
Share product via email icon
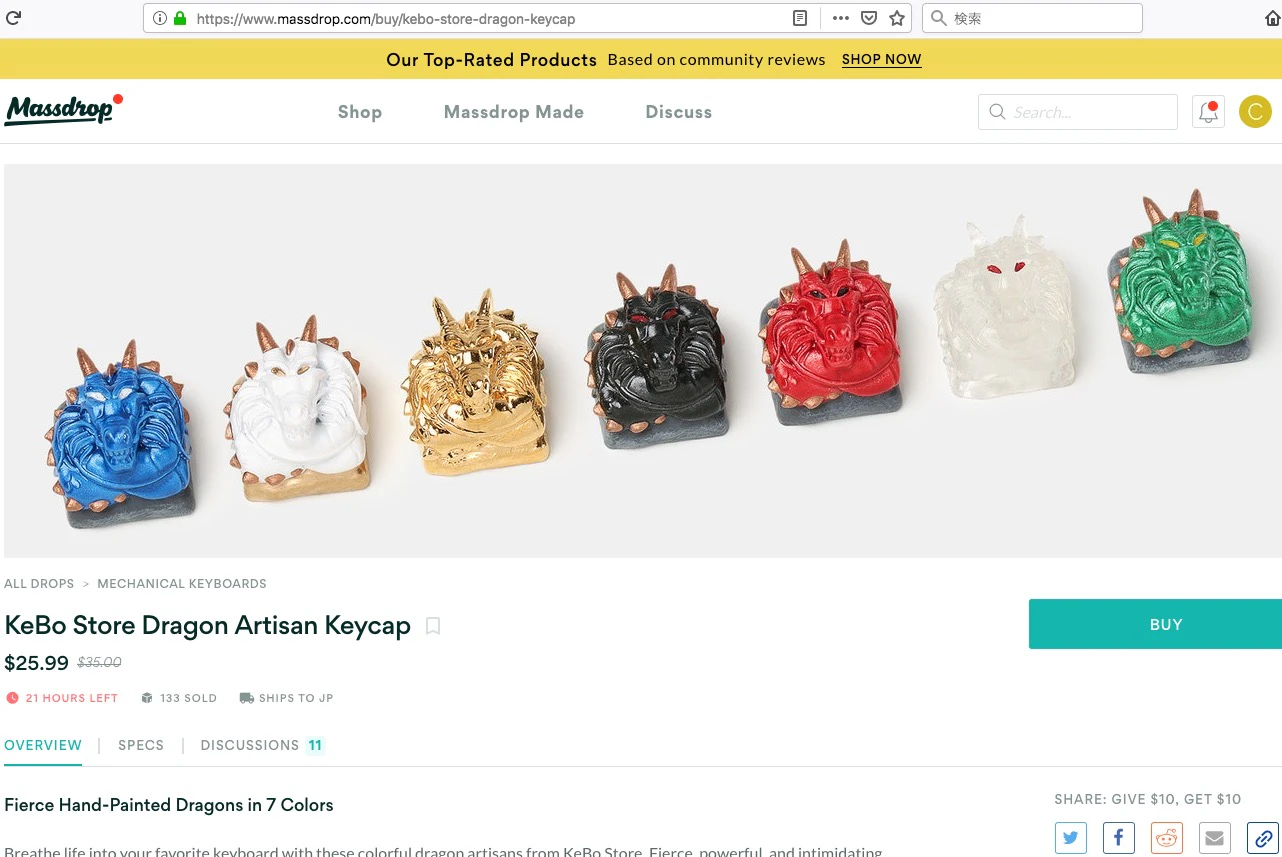pos(1215,838)
